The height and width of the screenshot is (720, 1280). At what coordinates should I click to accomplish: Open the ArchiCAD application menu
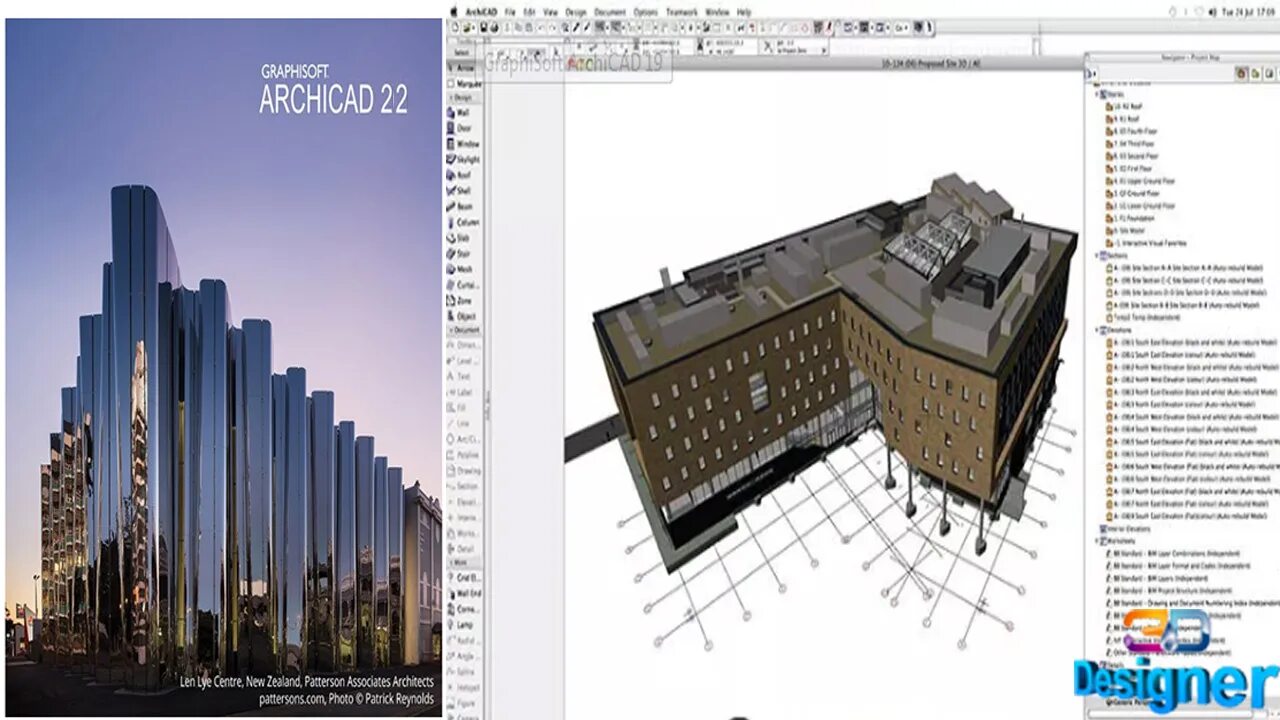(x=479, y=11)
